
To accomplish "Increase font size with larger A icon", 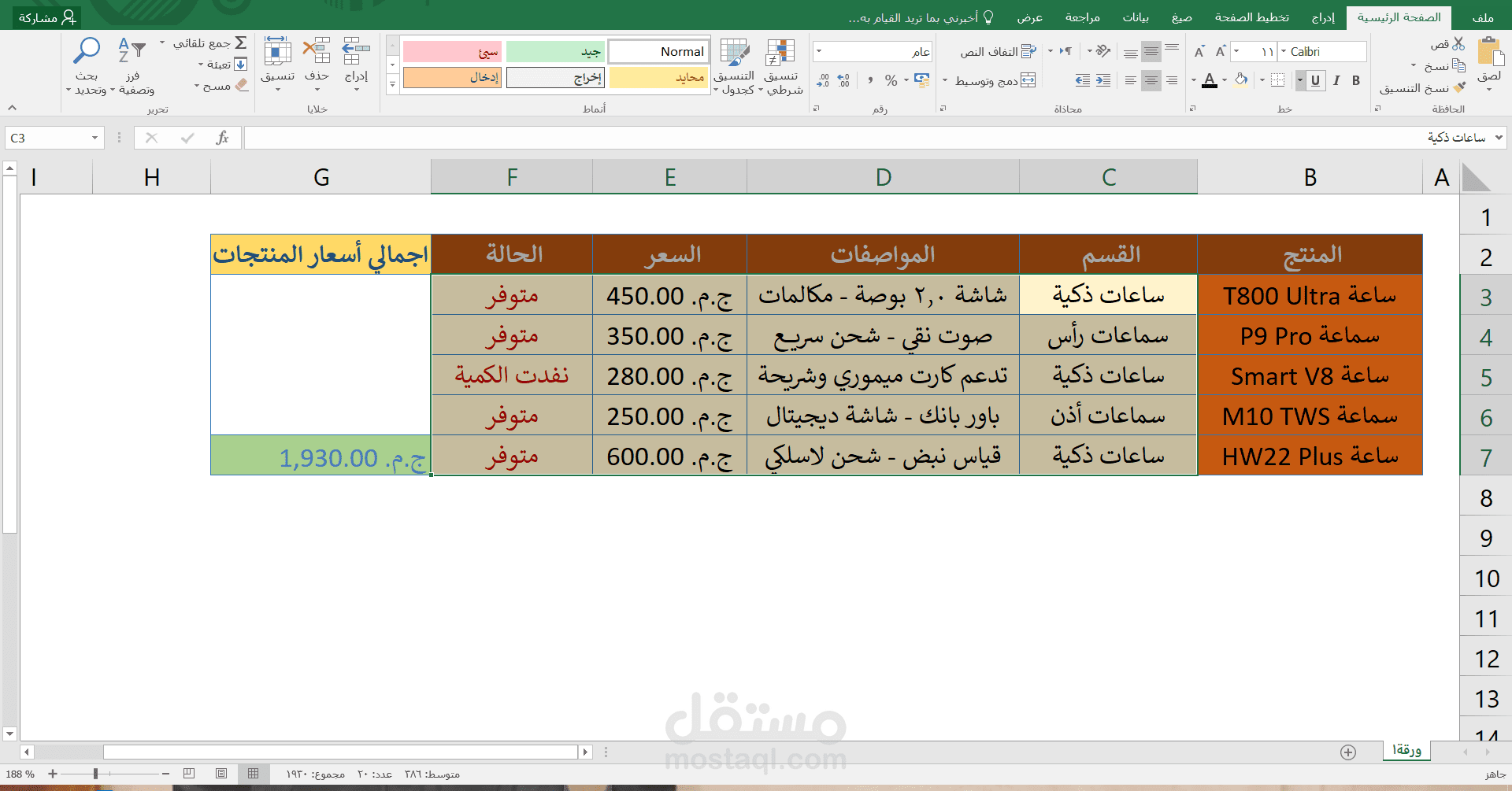I will click(1221, 52).
